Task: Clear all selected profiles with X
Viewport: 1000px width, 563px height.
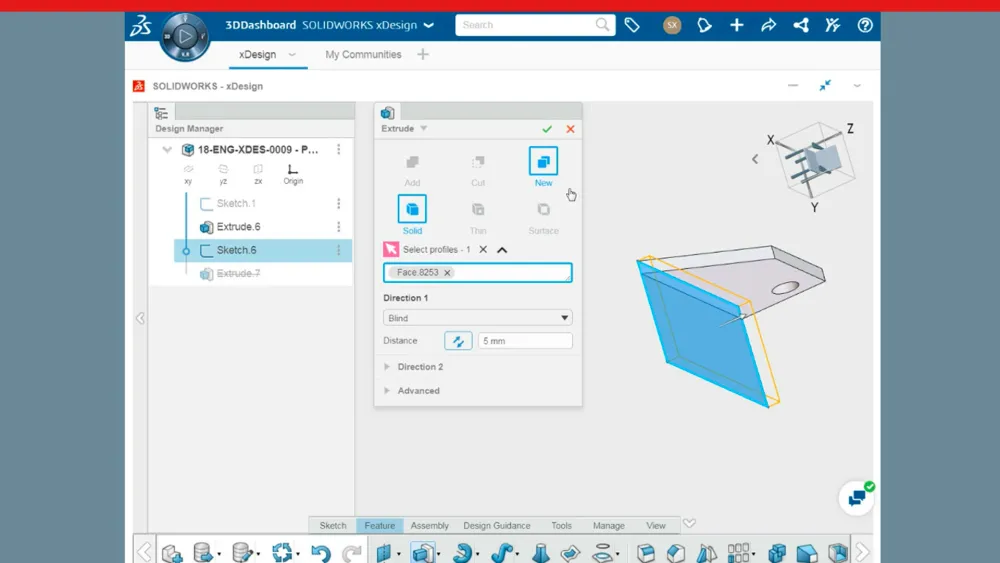Action: 483,249
